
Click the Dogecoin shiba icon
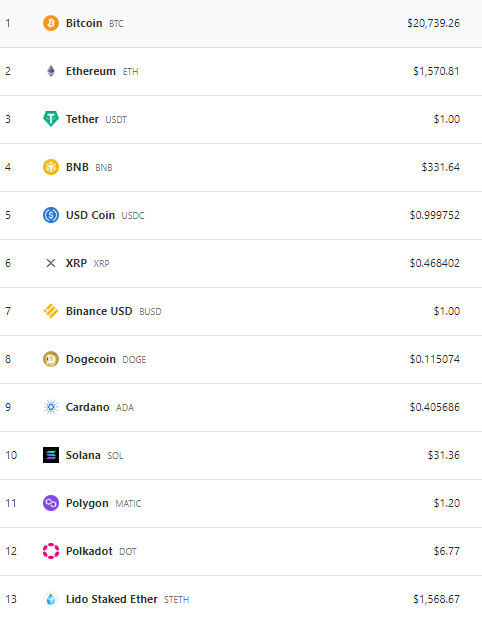pos(51,359)
